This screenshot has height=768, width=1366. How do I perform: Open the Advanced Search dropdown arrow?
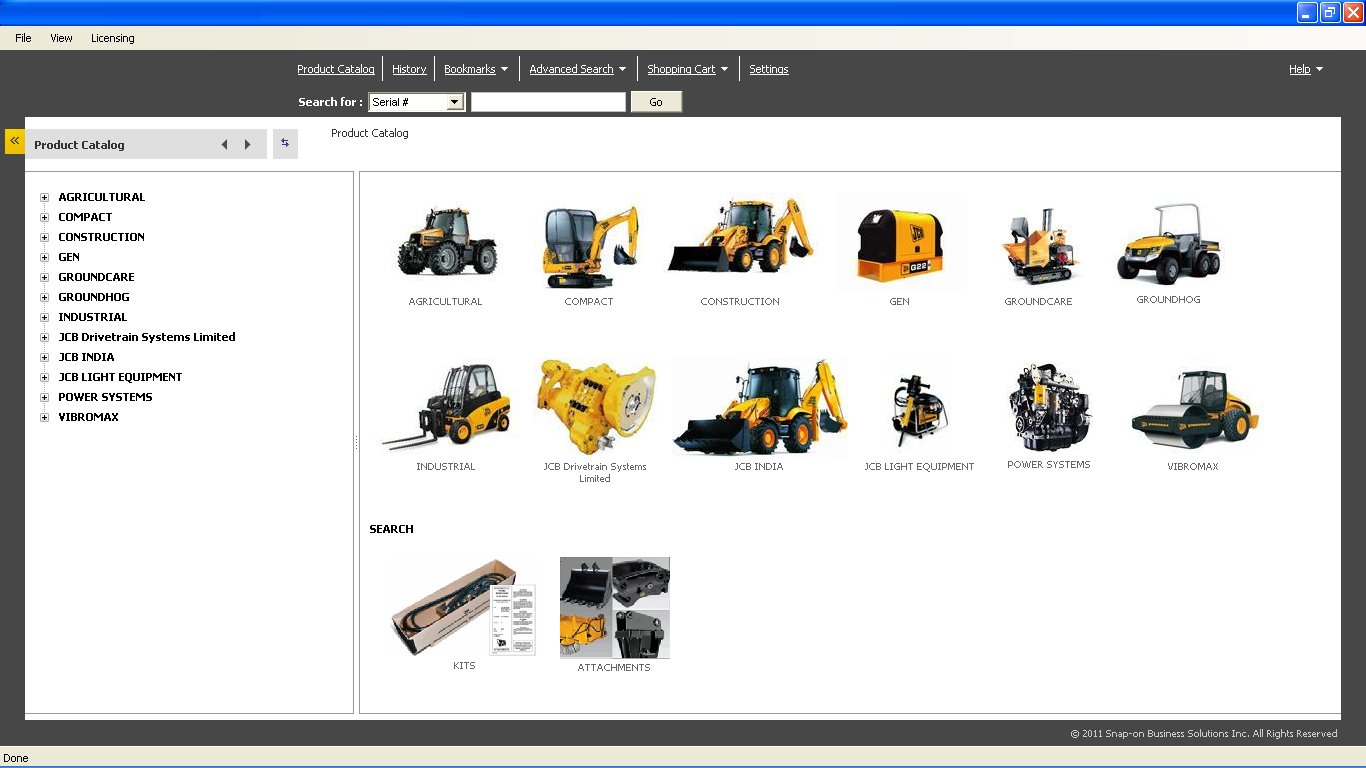tap(623, 69)
